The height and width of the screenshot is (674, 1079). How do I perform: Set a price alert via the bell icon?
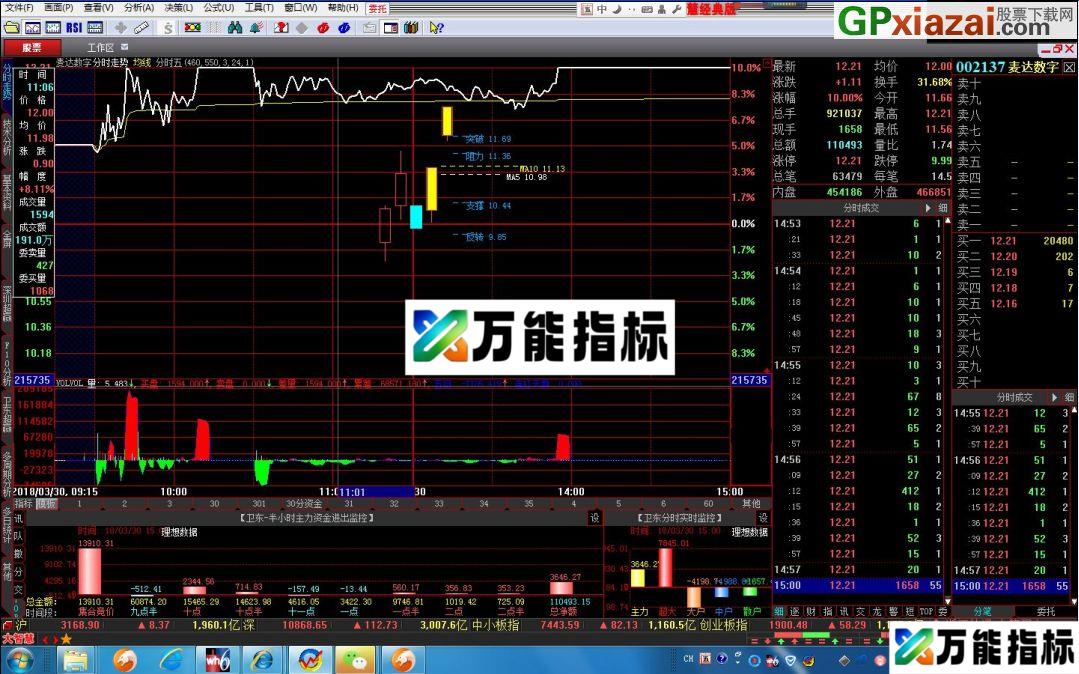(257, 28)
